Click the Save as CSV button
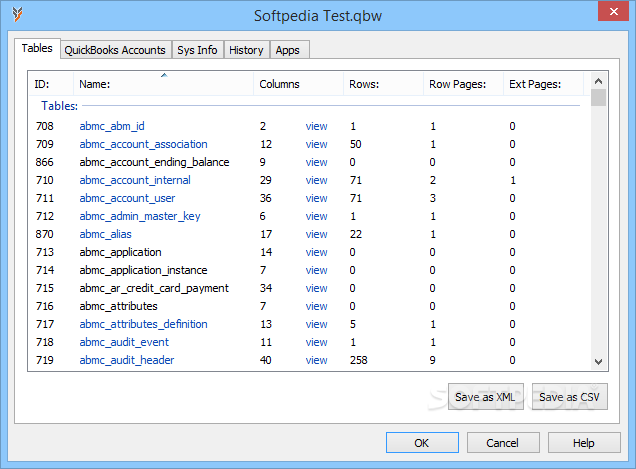 point(569,397)
